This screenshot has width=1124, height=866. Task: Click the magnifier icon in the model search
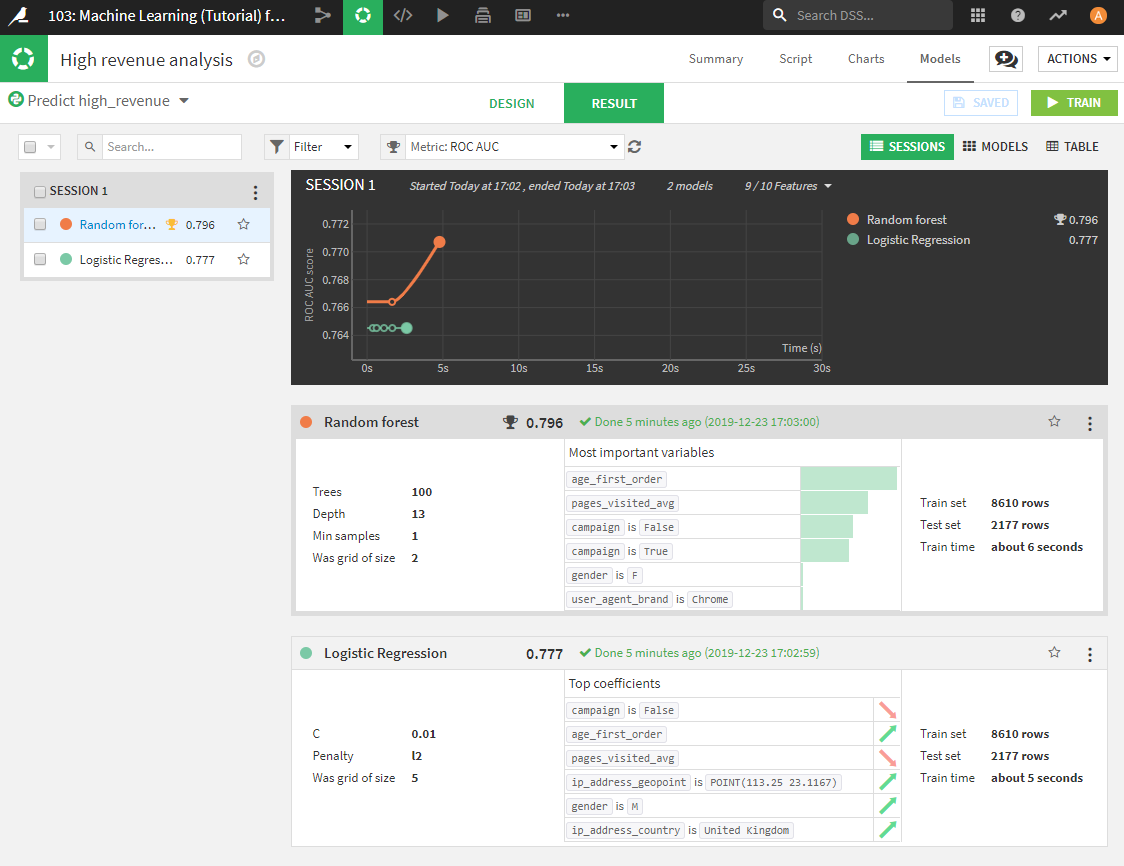[x=90, y=146]
